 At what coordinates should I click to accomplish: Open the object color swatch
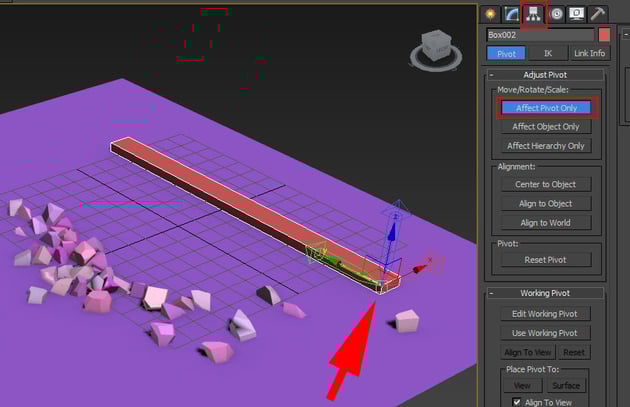coord(603,35)
